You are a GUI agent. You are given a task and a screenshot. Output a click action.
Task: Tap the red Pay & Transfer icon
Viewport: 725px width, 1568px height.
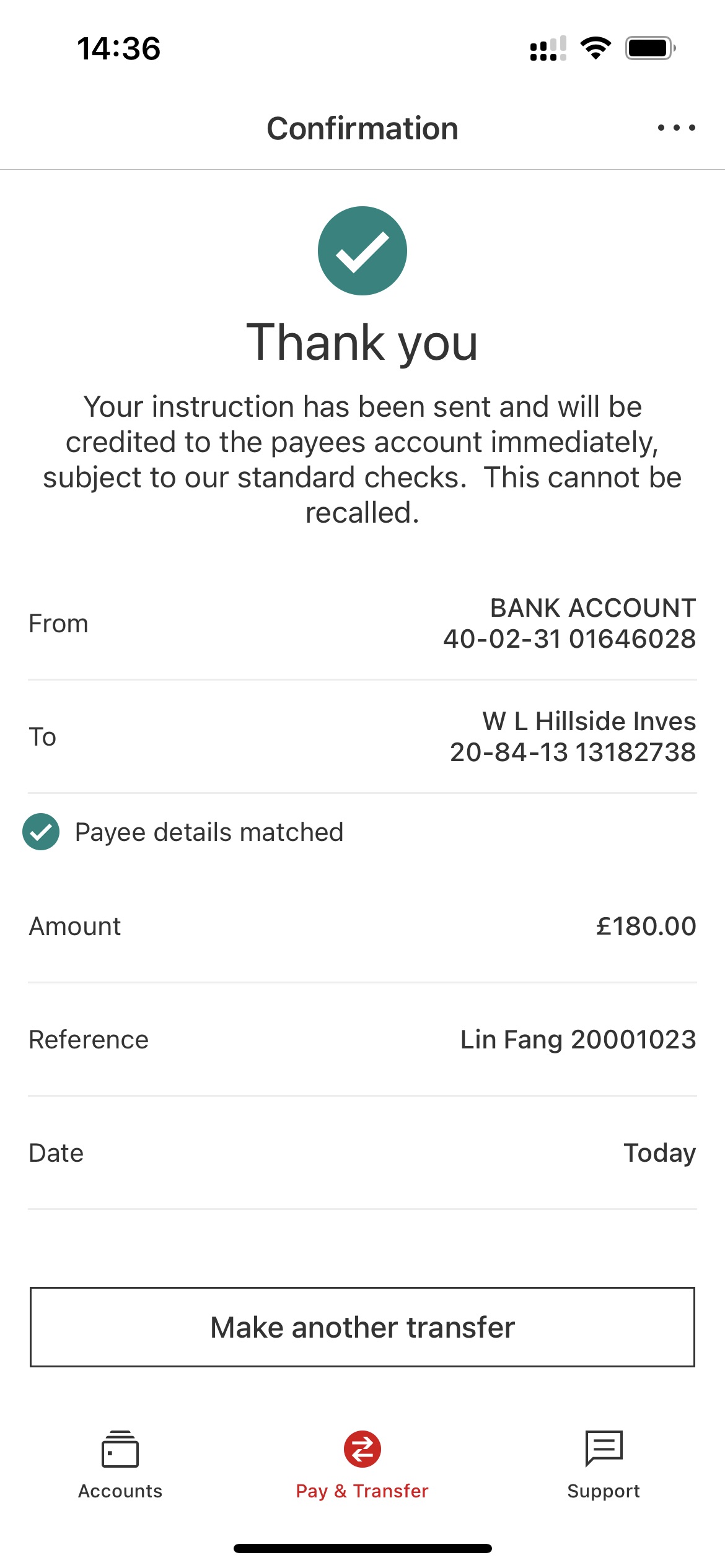(362, 1449)
